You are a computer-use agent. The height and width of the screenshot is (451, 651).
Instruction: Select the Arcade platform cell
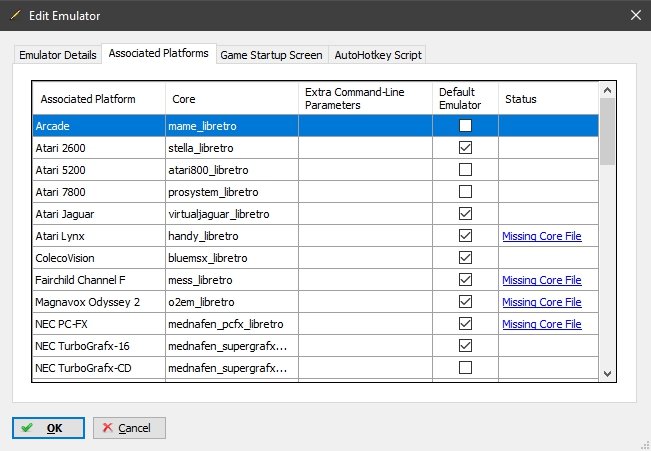(x=99, y=126)
